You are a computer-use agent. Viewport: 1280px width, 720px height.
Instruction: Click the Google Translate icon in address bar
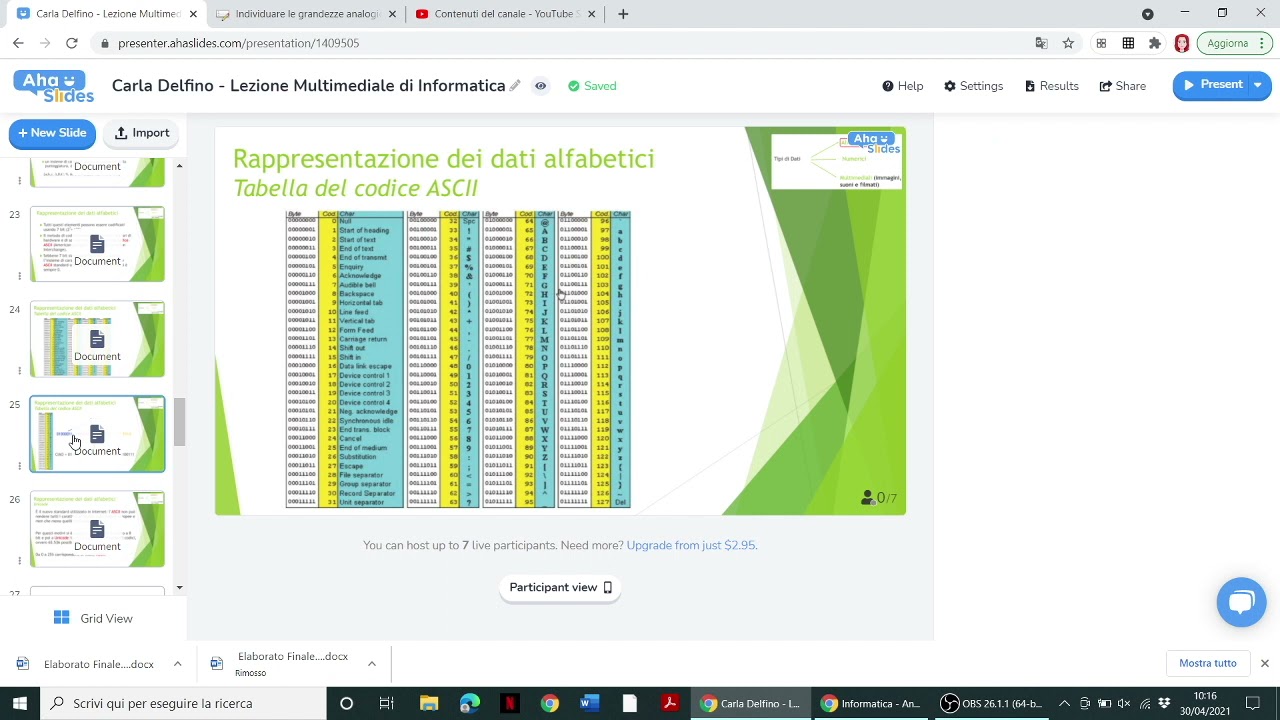pyautogui.click(x=1042, y=43)
